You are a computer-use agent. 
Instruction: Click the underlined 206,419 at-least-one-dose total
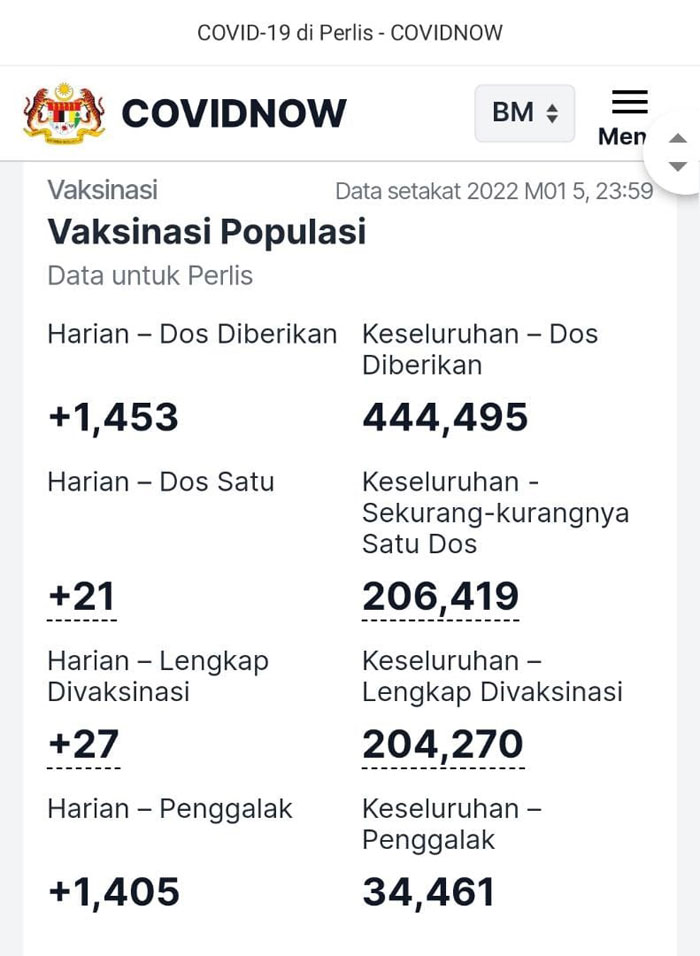440,596
